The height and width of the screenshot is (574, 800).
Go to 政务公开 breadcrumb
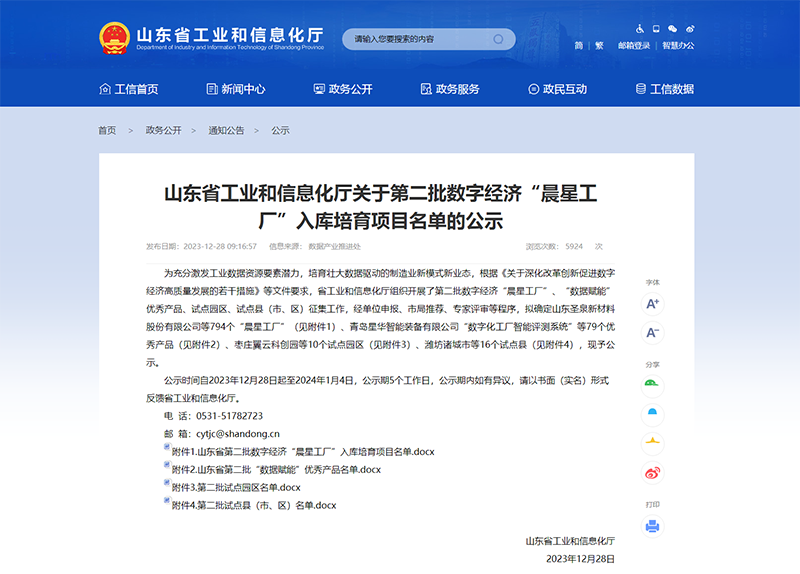(163, 131)
